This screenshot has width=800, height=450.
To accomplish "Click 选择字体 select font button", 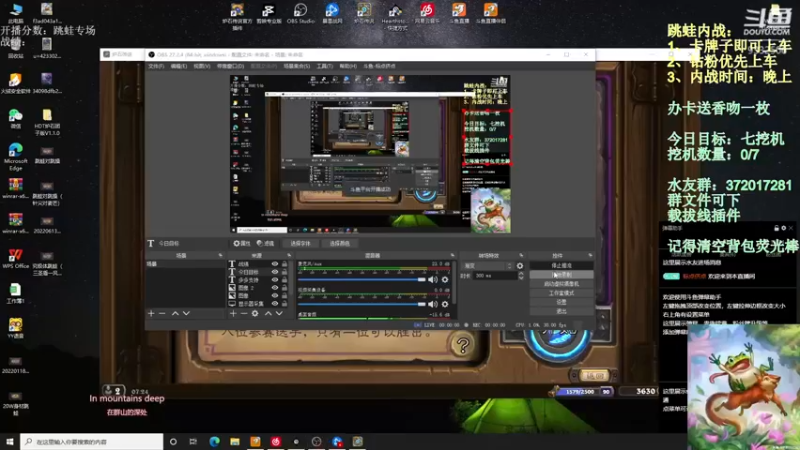I will [x=301, y=243].
